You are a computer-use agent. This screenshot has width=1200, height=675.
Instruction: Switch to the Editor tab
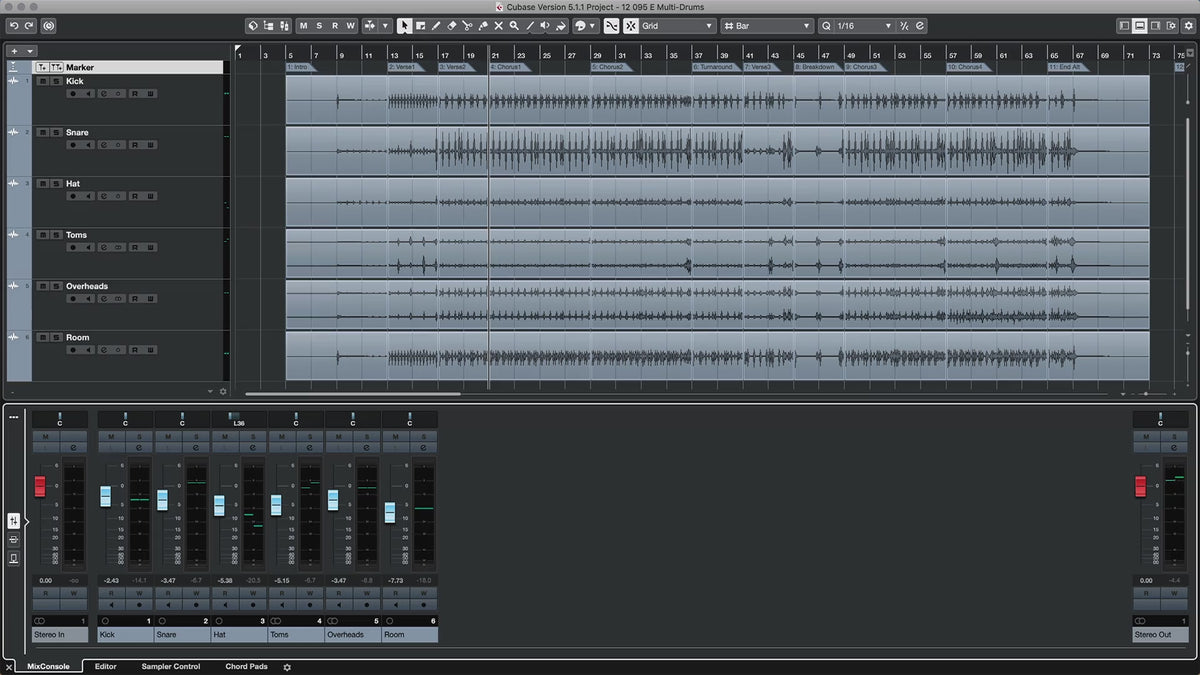105,666
